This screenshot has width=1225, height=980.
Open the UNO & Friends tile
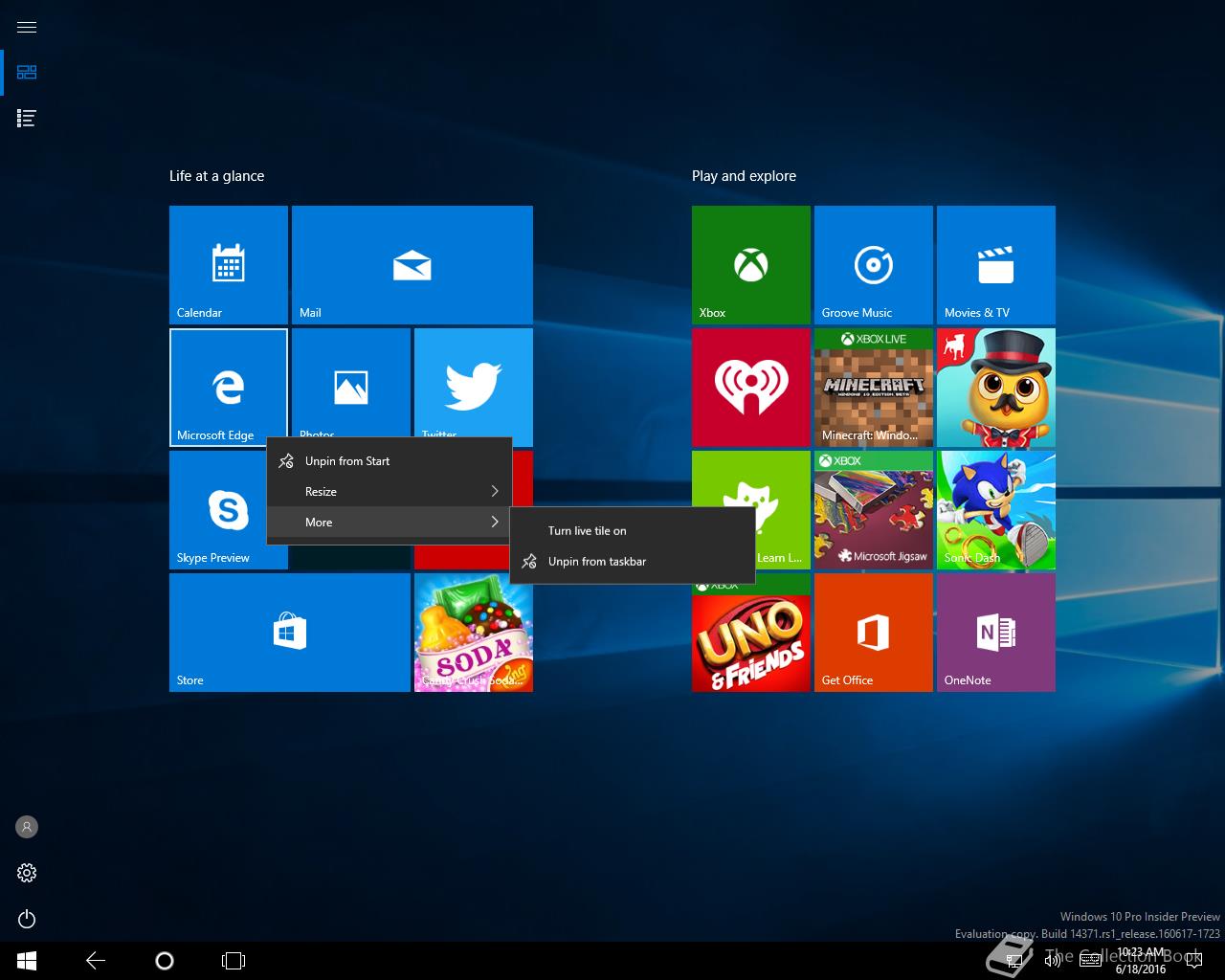click(x=751, y=637)
